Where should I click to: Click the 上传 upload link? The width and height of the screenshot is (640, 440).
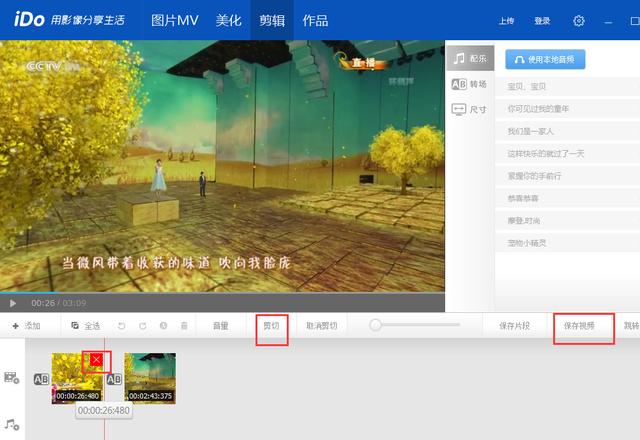pyautogui.click(x=507, y=21)
